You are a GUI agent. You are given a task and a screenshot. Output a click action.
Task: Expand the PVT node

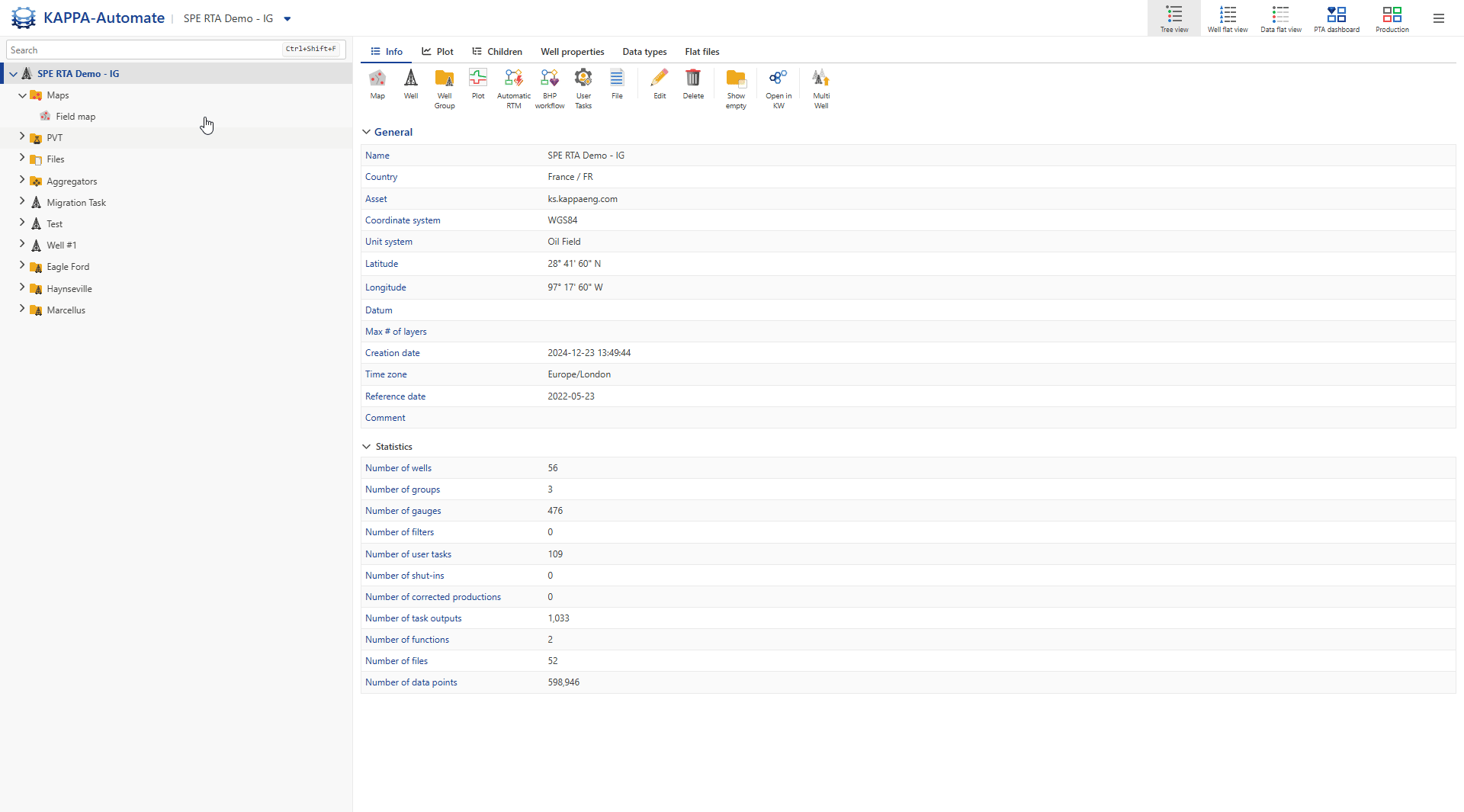coord(22,137)
